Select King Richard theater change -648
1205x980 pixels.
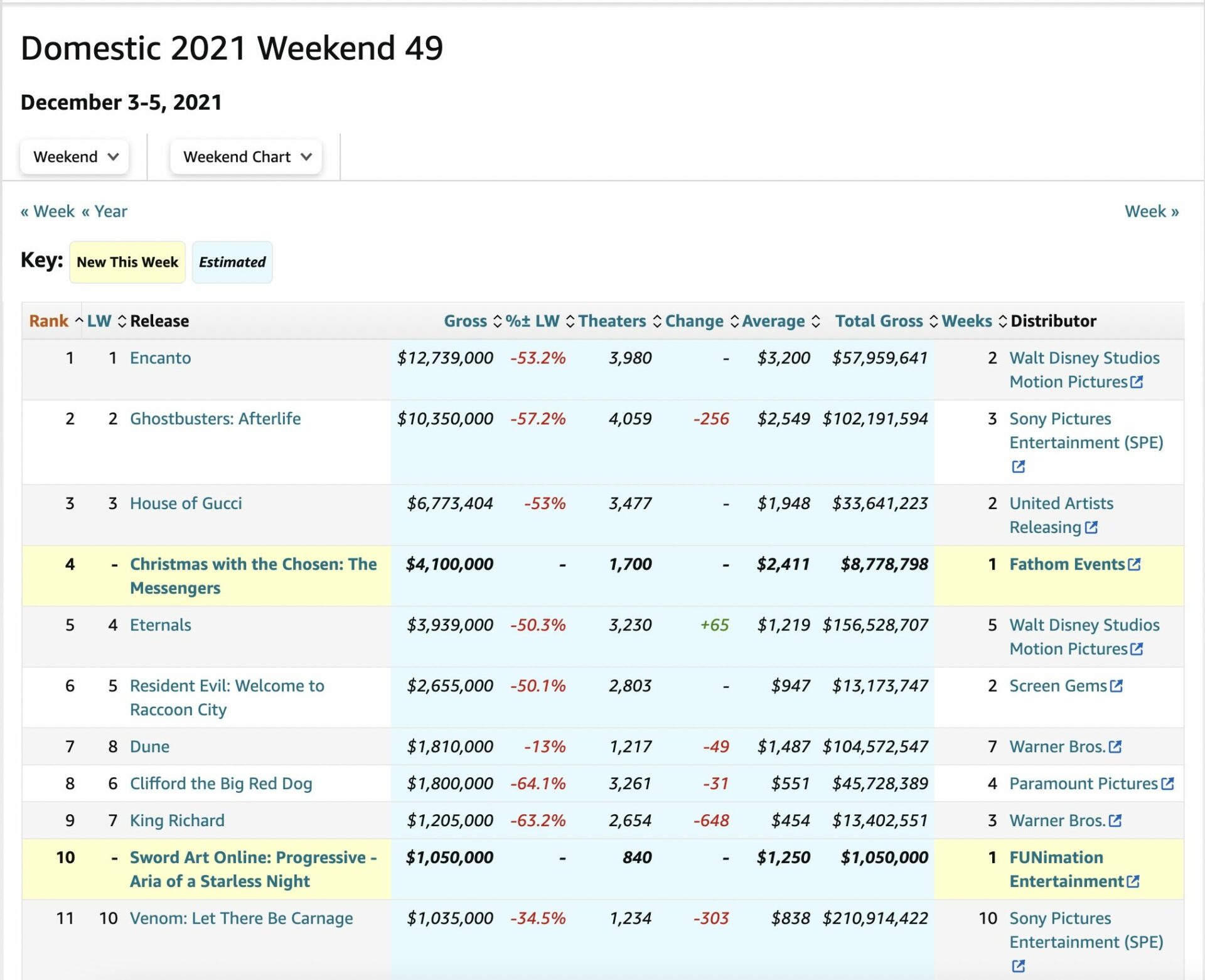click(x=711, y=821)
